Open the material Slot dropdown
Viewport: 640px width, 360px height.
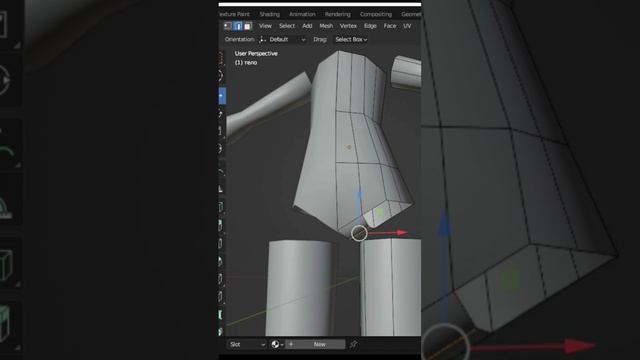point(247,344)
